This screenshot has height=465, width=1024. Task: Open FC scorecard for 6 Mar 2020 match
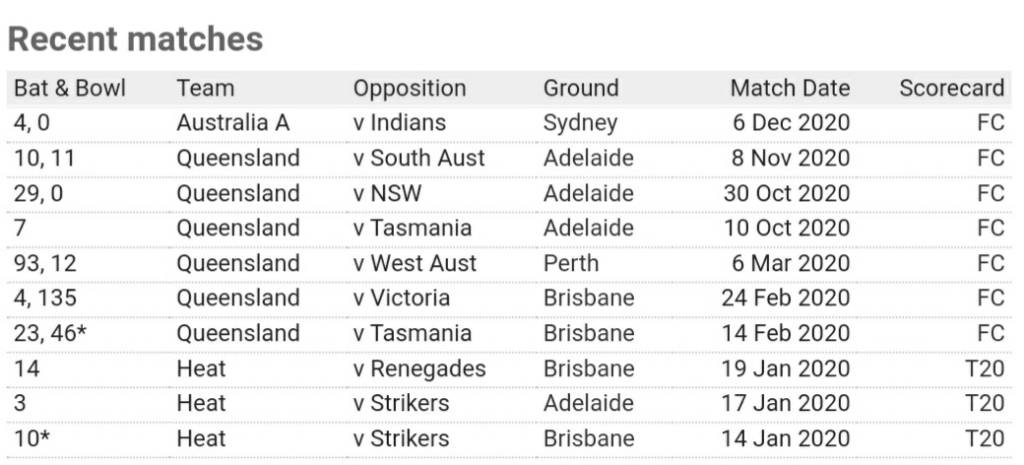[x=991, y=263]
